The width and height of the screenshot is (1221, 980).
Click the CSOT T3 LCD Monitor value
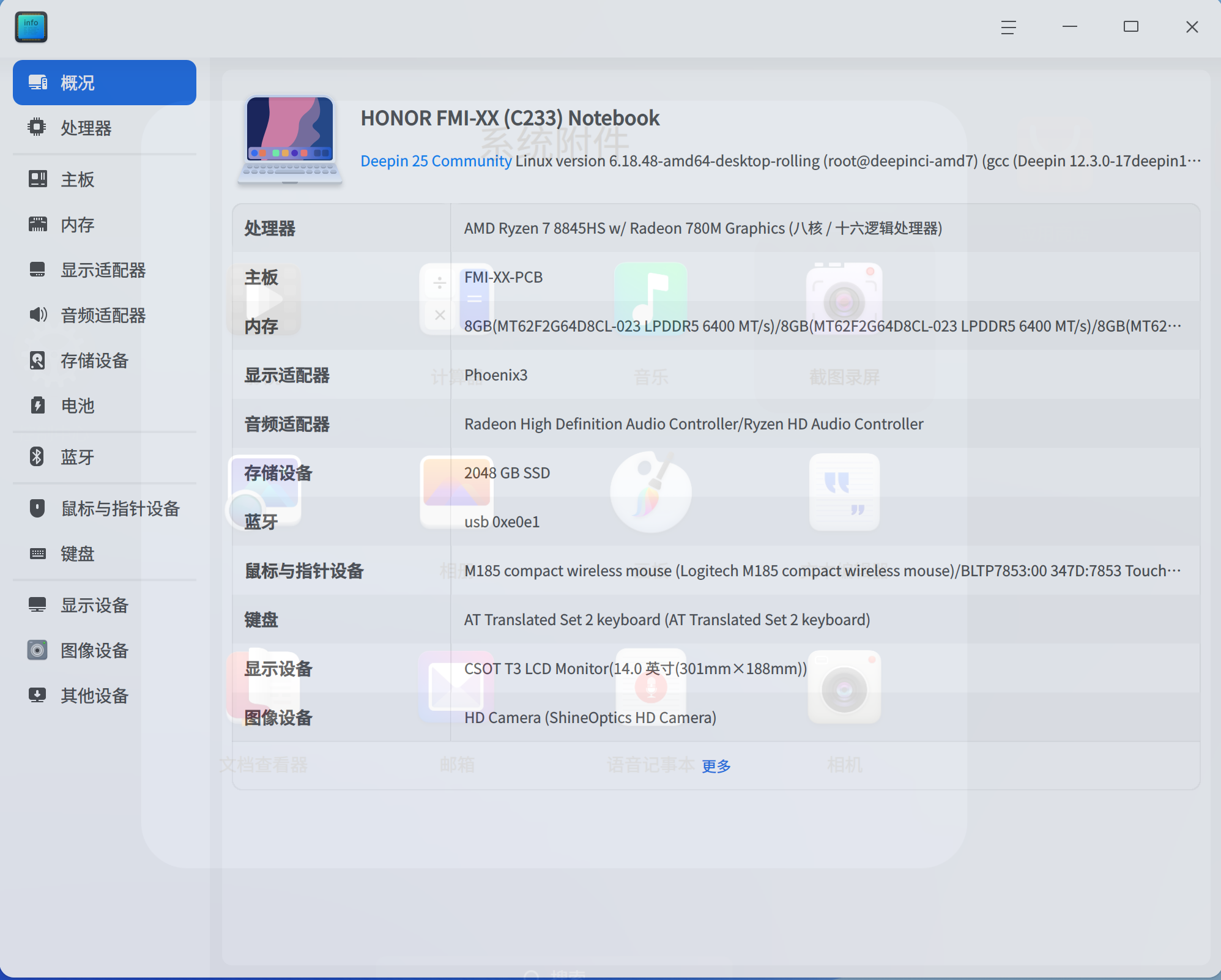(x=636, y=669)
